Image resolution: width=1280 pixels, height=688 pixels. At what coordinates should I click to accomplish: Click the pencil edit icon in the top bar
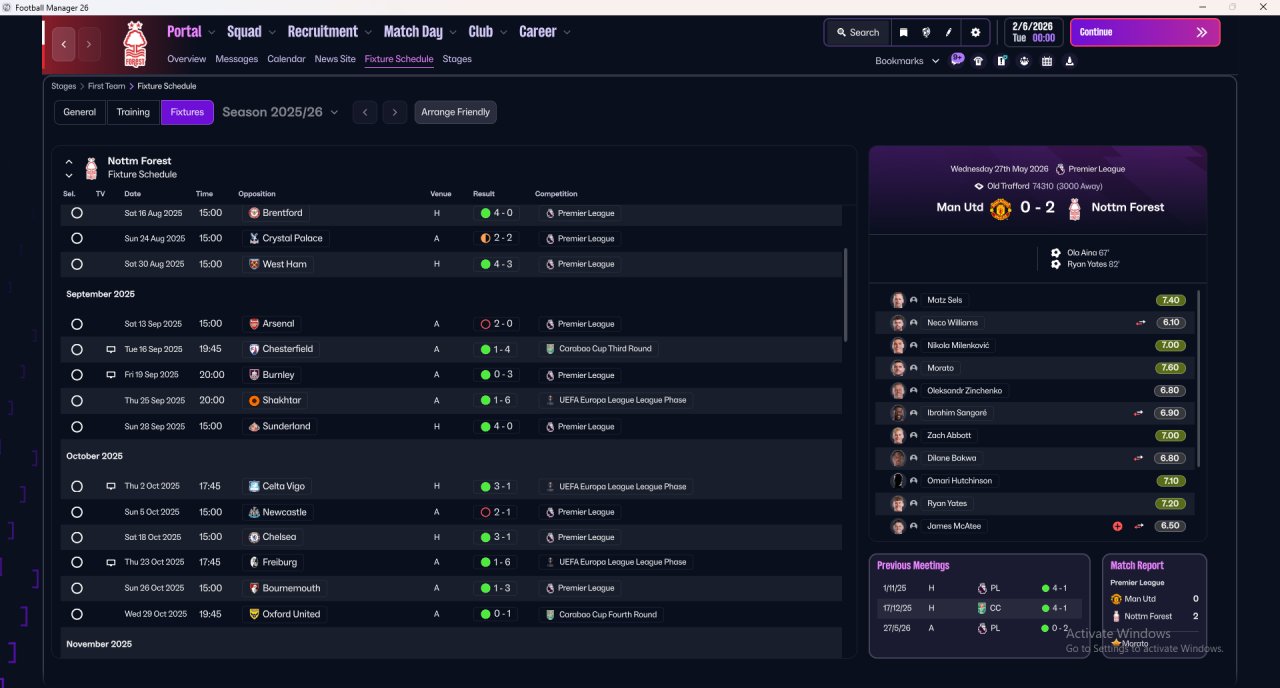(x=949, y=32)
